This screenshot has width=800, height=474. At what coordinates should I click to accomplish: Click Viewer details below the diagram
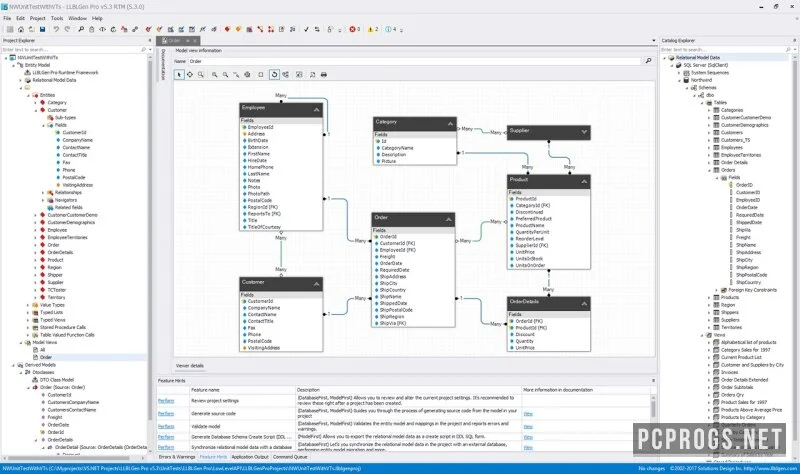click(x=190, y=365)
